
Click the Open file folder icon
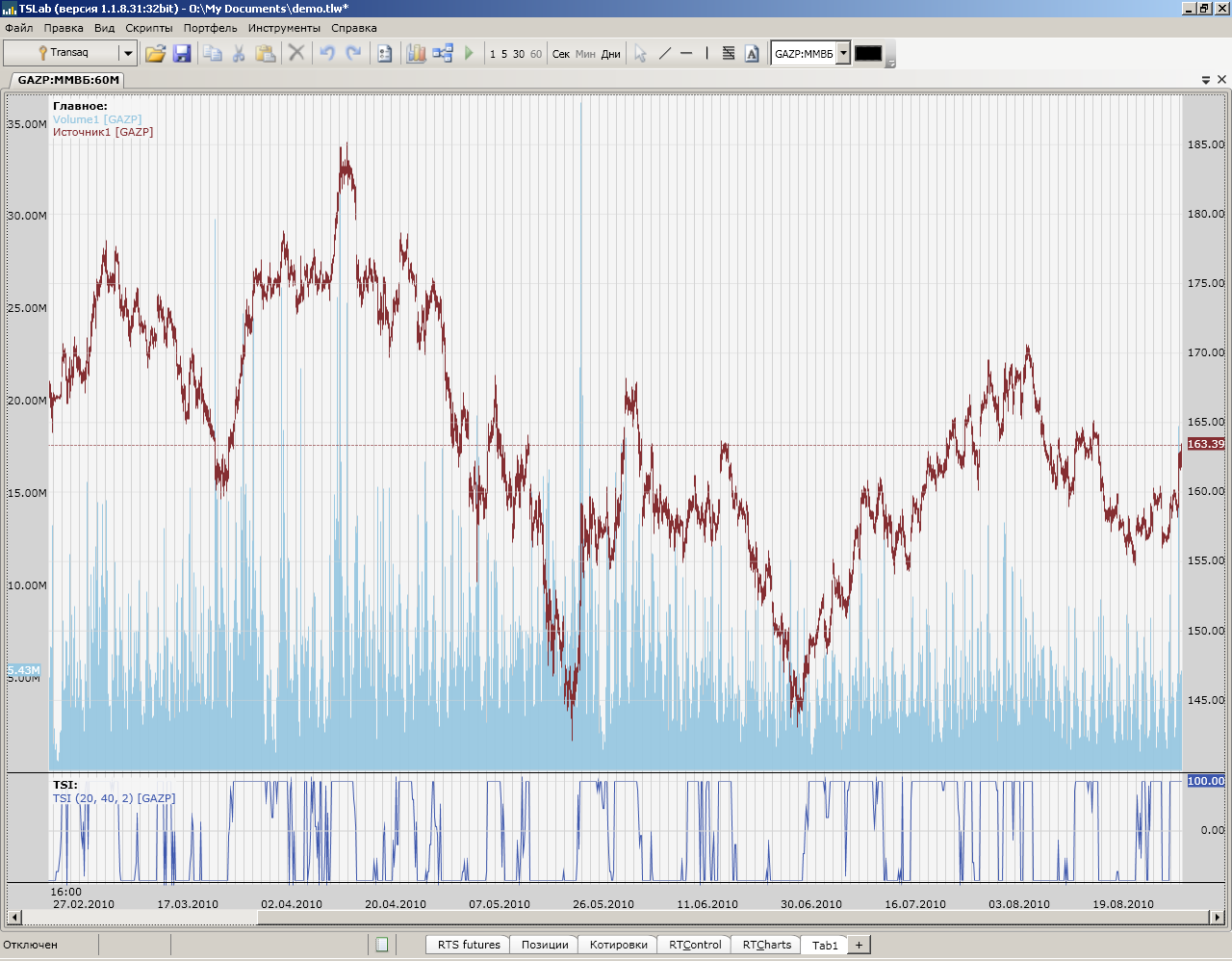155,54
